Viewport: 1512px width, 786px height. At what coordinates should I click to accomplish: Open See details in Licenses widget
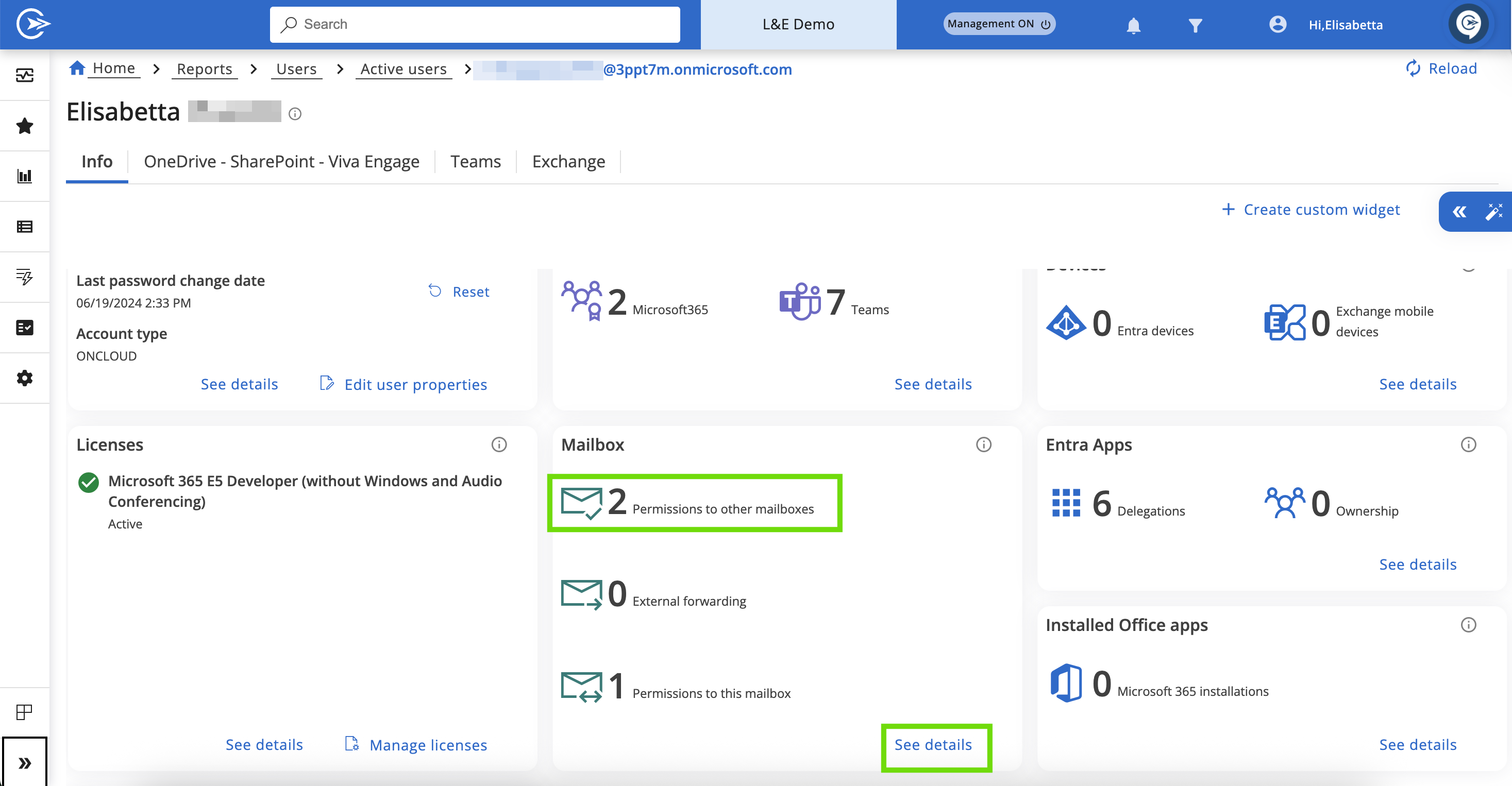[264, 744]
